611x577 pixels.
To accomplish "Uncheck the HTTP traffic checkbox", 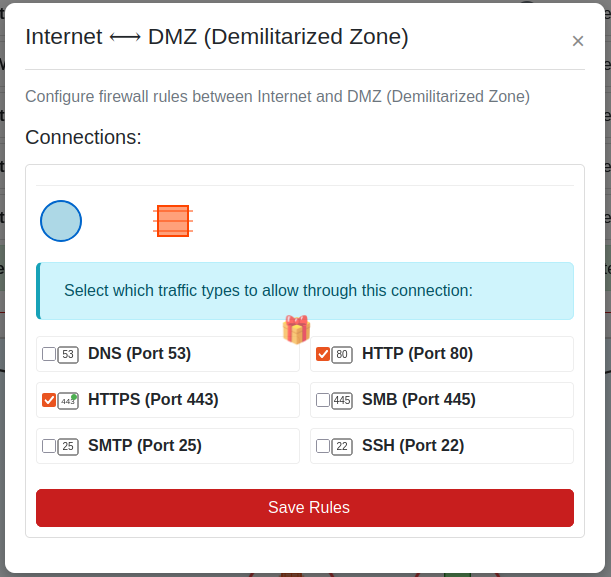I will (x=323, y=354).
